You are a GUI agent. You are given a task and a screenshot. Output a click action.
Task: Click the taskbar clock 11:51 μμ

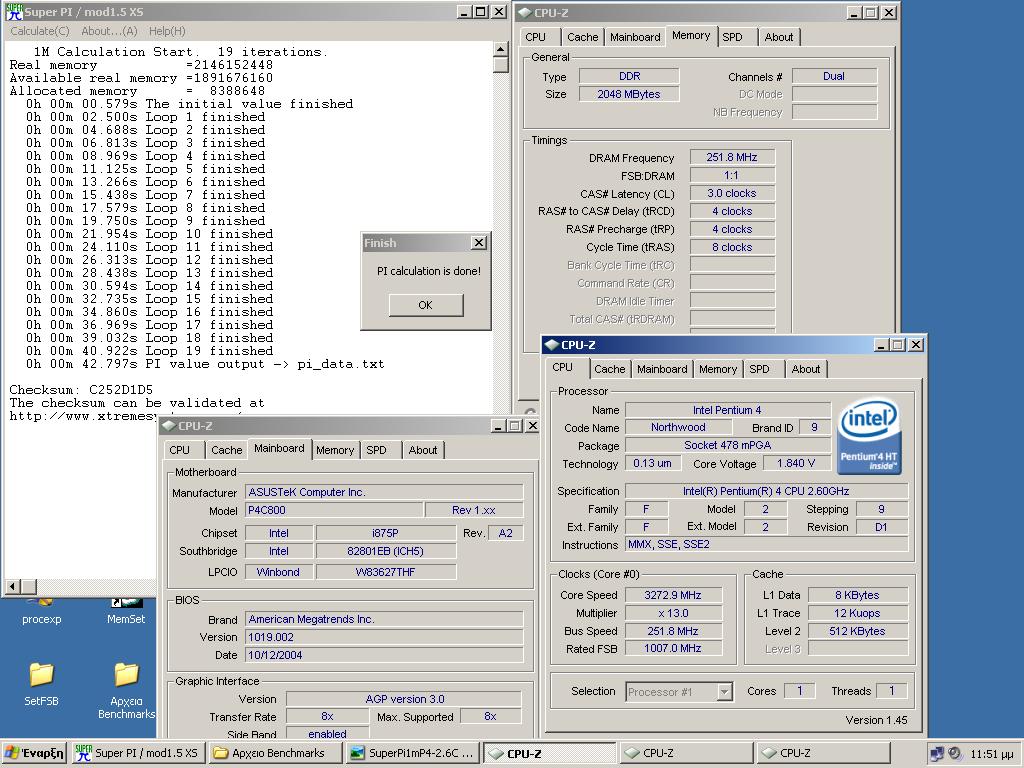click(x=991, y=754)
